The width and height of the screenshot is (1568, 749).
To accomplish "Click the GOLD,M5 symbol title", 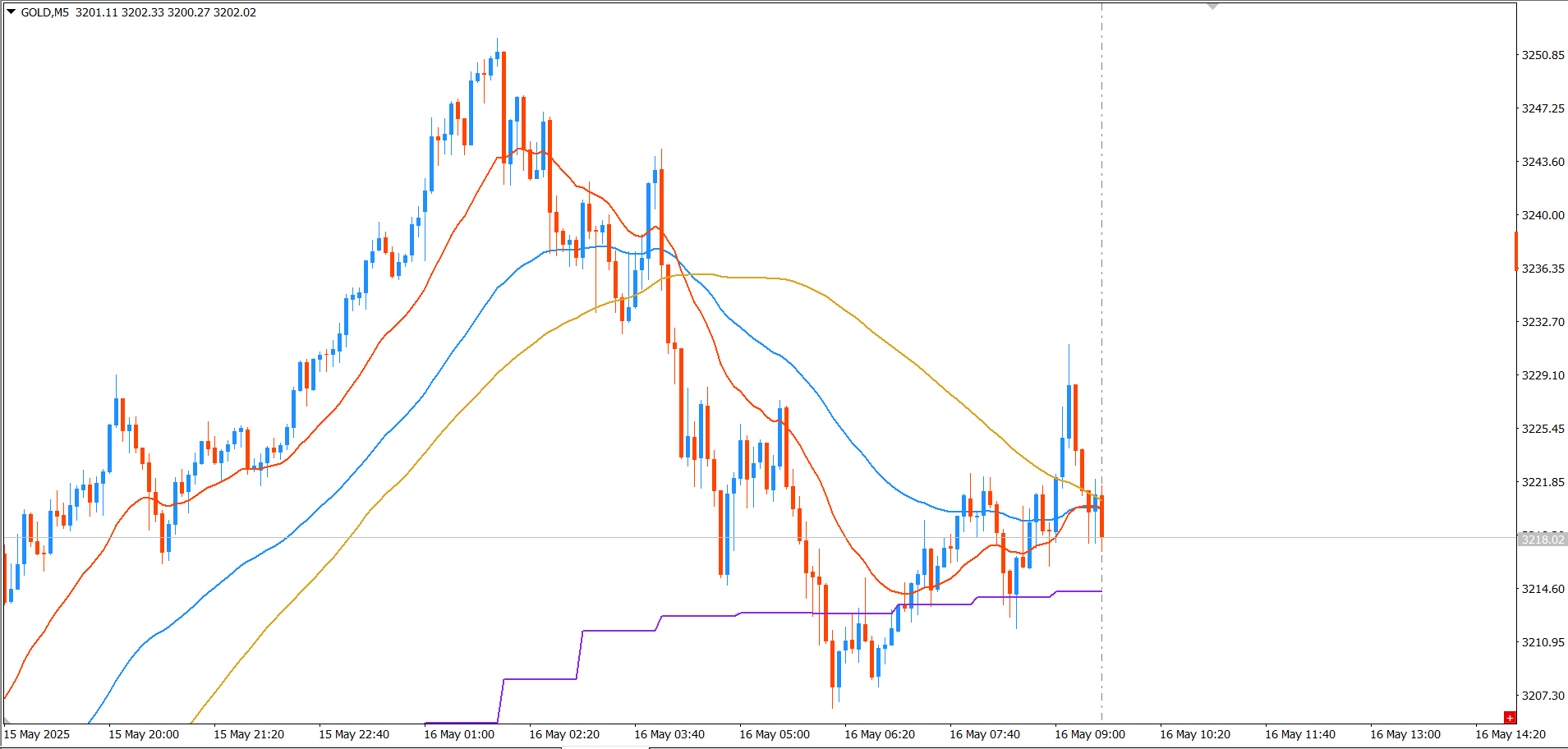I will coord(45,12).
